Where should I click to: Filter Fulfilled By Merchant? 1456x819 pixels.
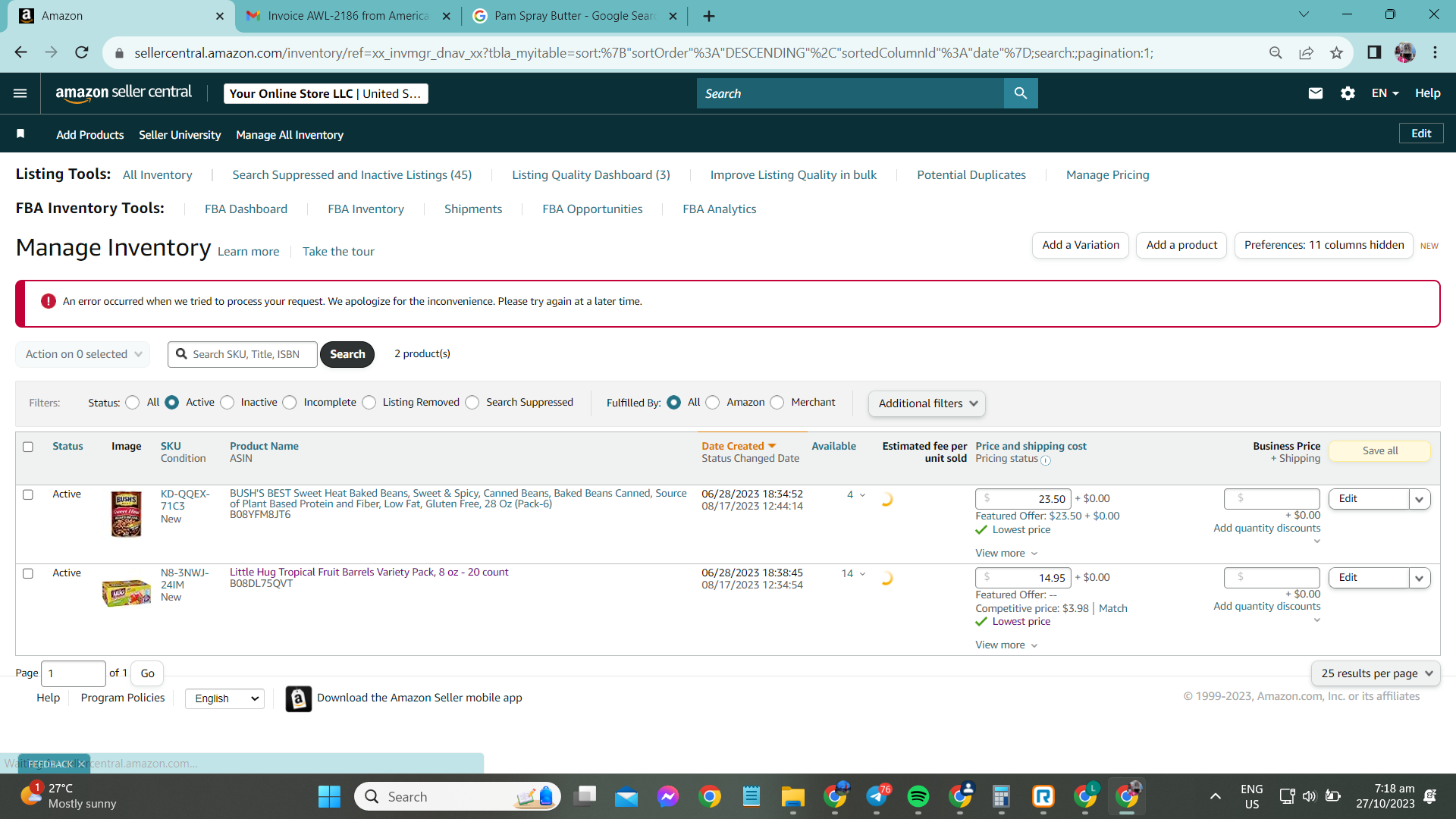point(777,403)
